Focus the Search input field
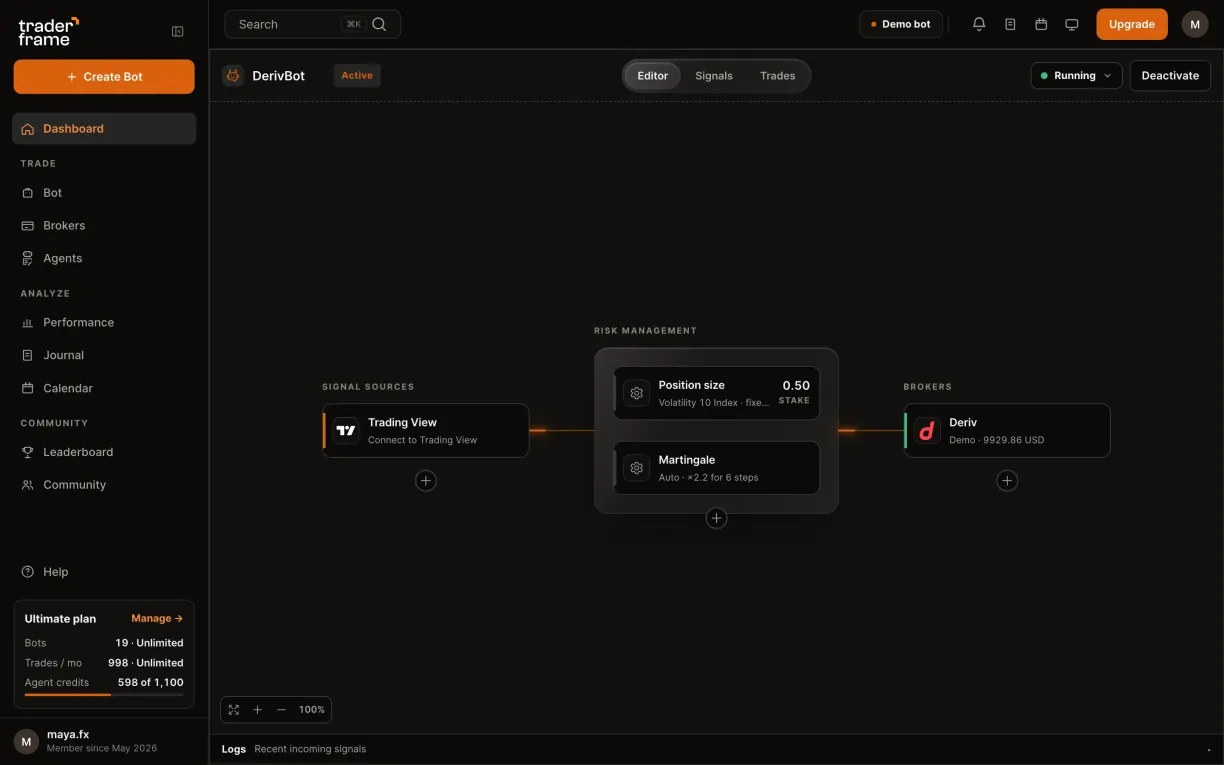The width and height of the screenshot is (1224, 765). tap(313, 24)
